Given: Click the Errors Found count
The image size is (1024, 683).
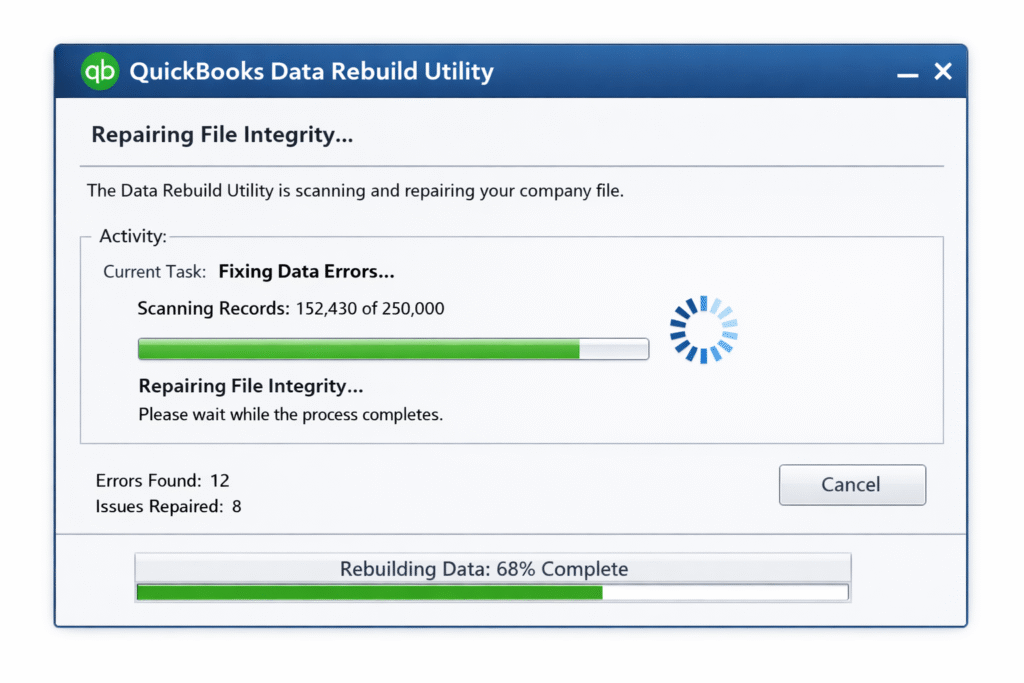Looking at the screenshot, I should 164,480.
